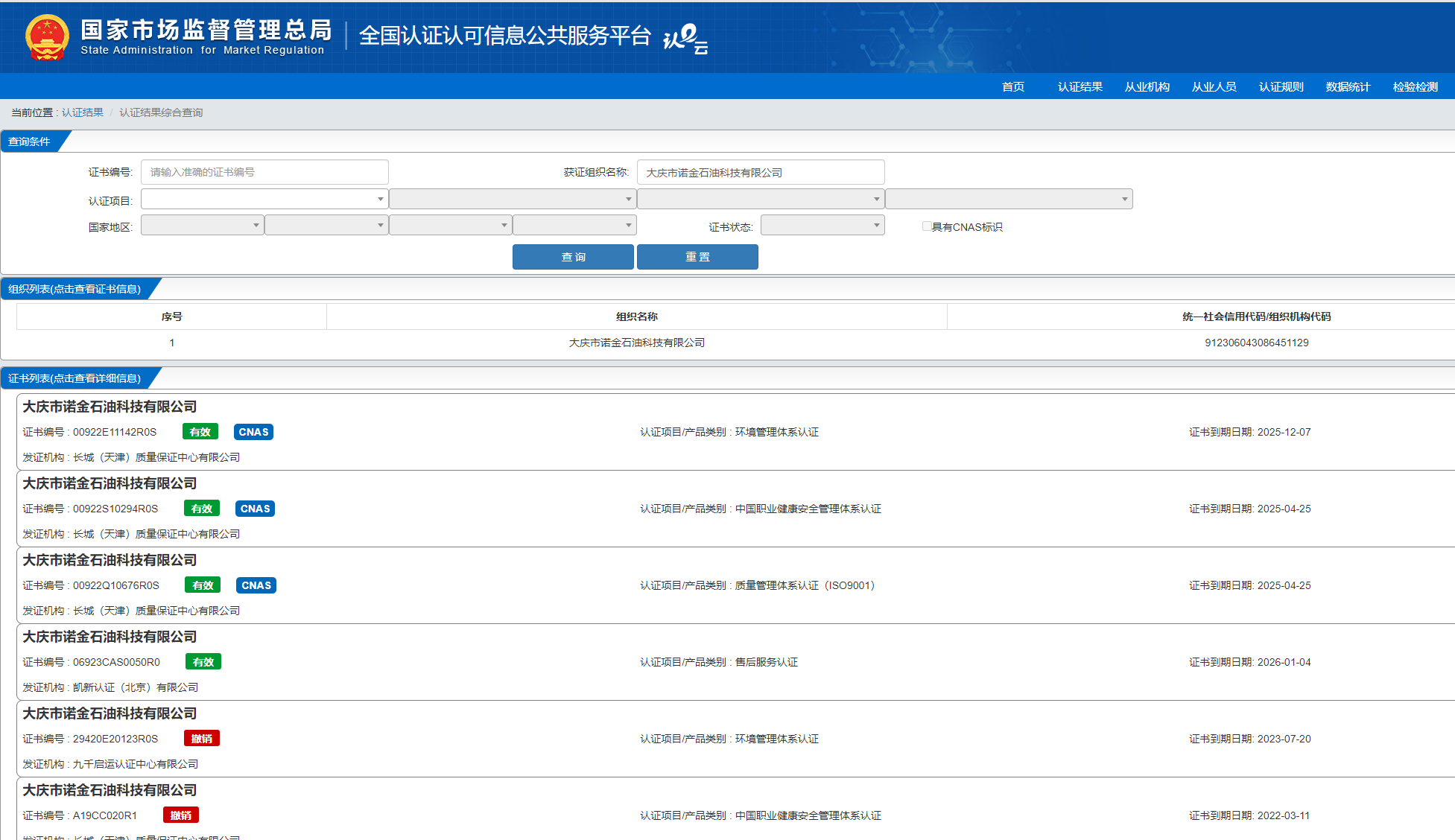Click expiry date 2025-12-07
Screen dimensions: 1455x840
[x=1284, y=432]
